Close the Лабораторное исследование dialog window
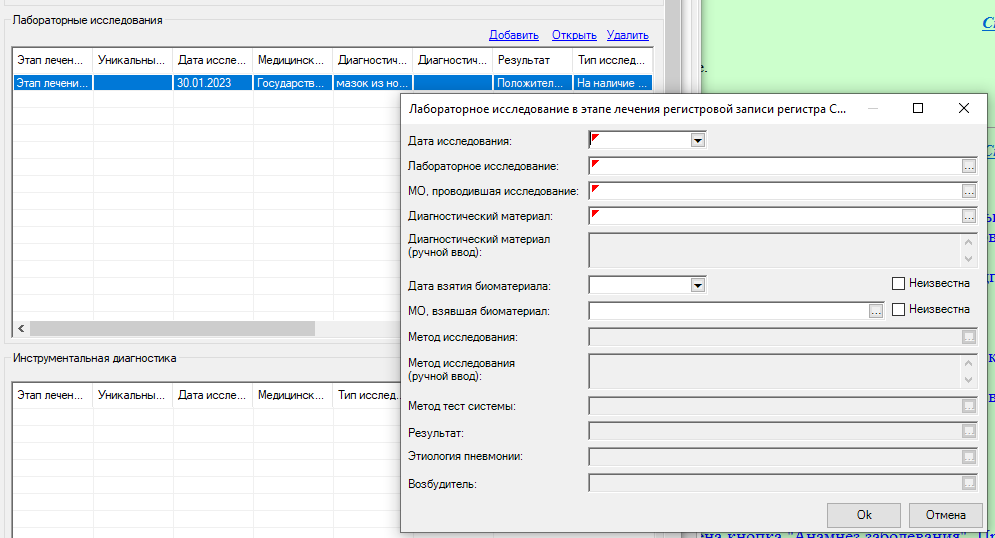This screenshot has height=538, width=995. 964,108
